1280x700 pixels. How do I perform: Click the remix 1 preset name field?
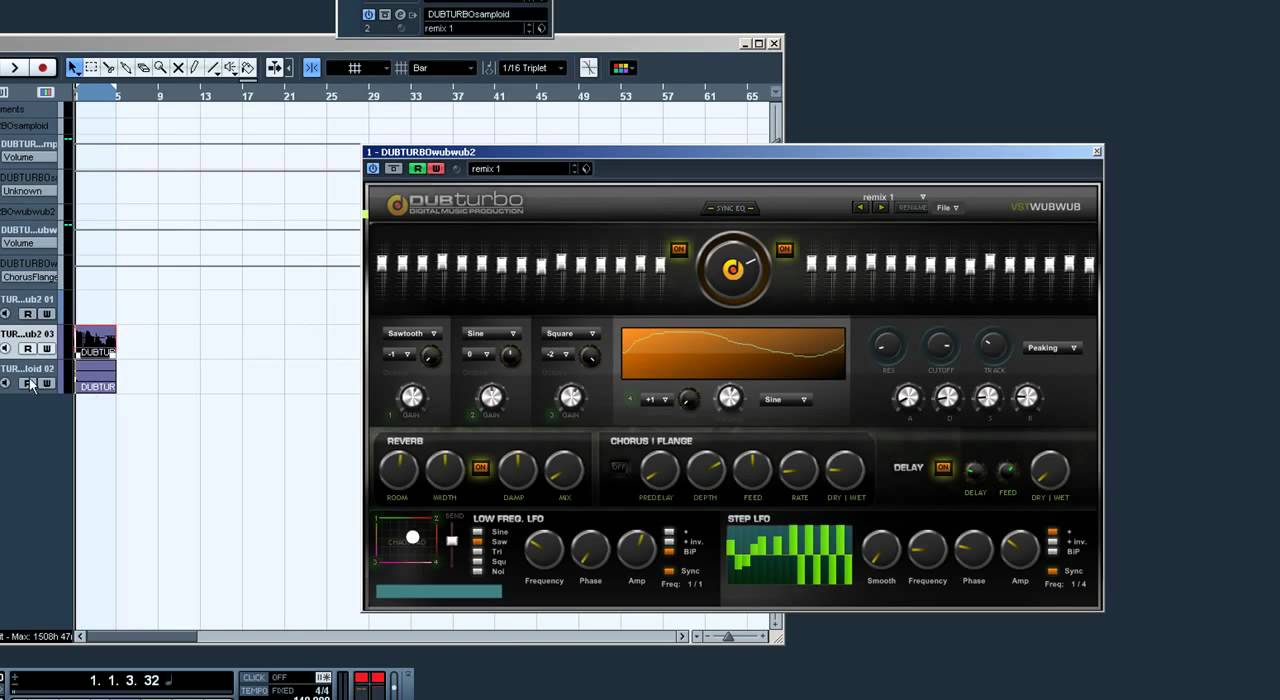pos(519,169)
